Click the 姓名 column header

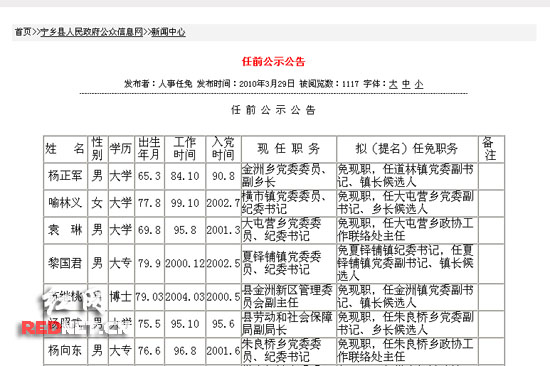(65, 149)
